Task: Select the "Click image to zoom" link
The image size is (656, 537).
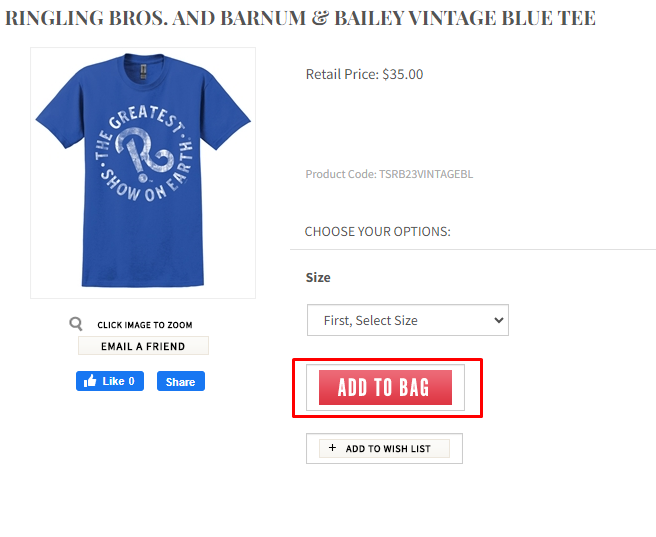Action: [x=144, y=325]
